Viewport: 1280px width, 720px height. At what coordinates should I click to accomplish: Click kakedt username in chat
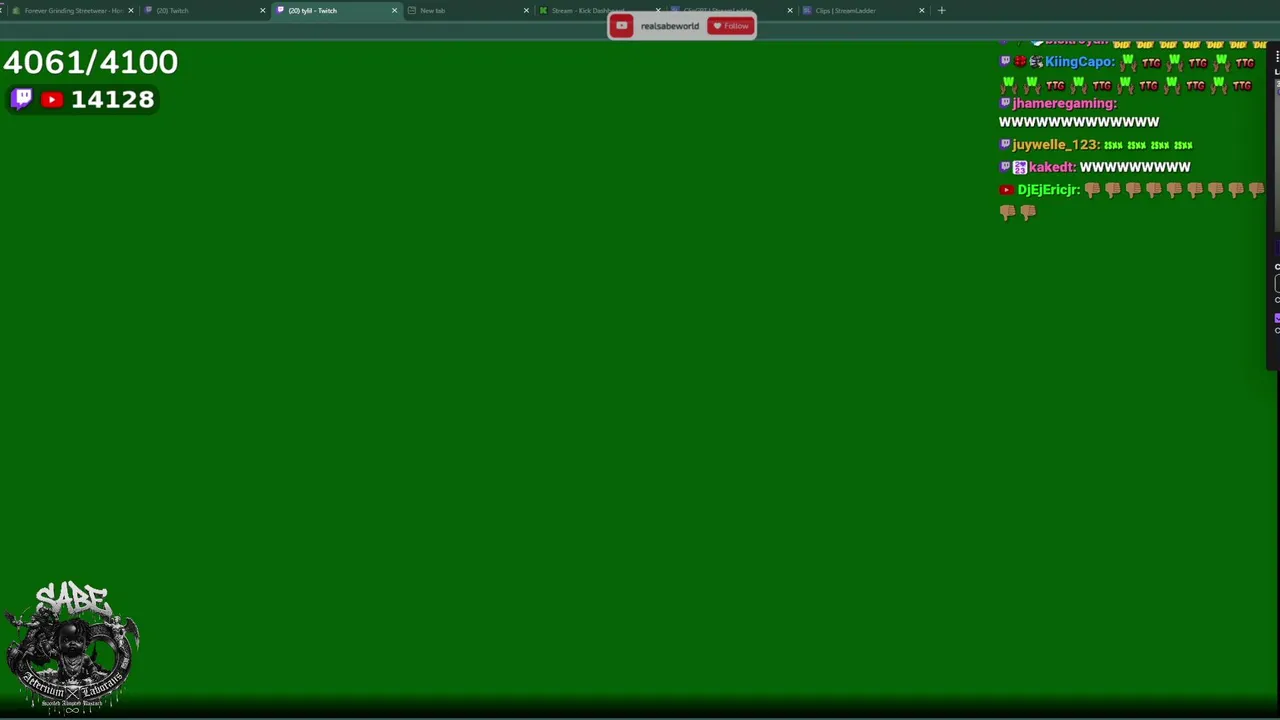tap(1052, 167)
